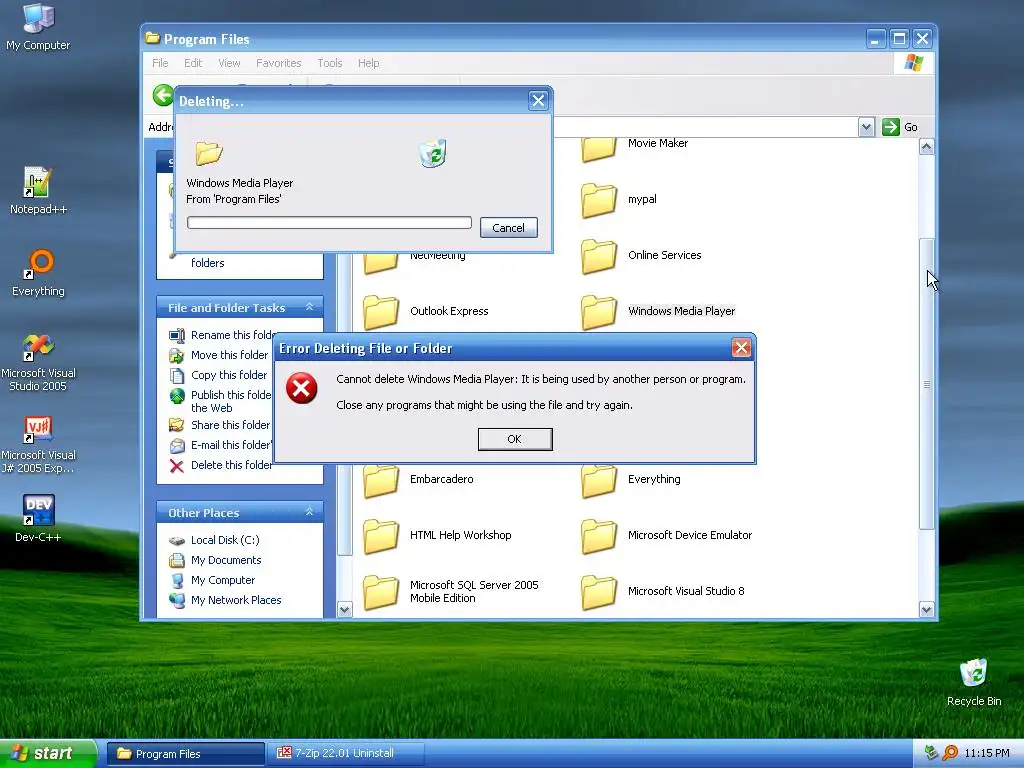
Task: Select the Everything folder icon
Action: (599, 481)
